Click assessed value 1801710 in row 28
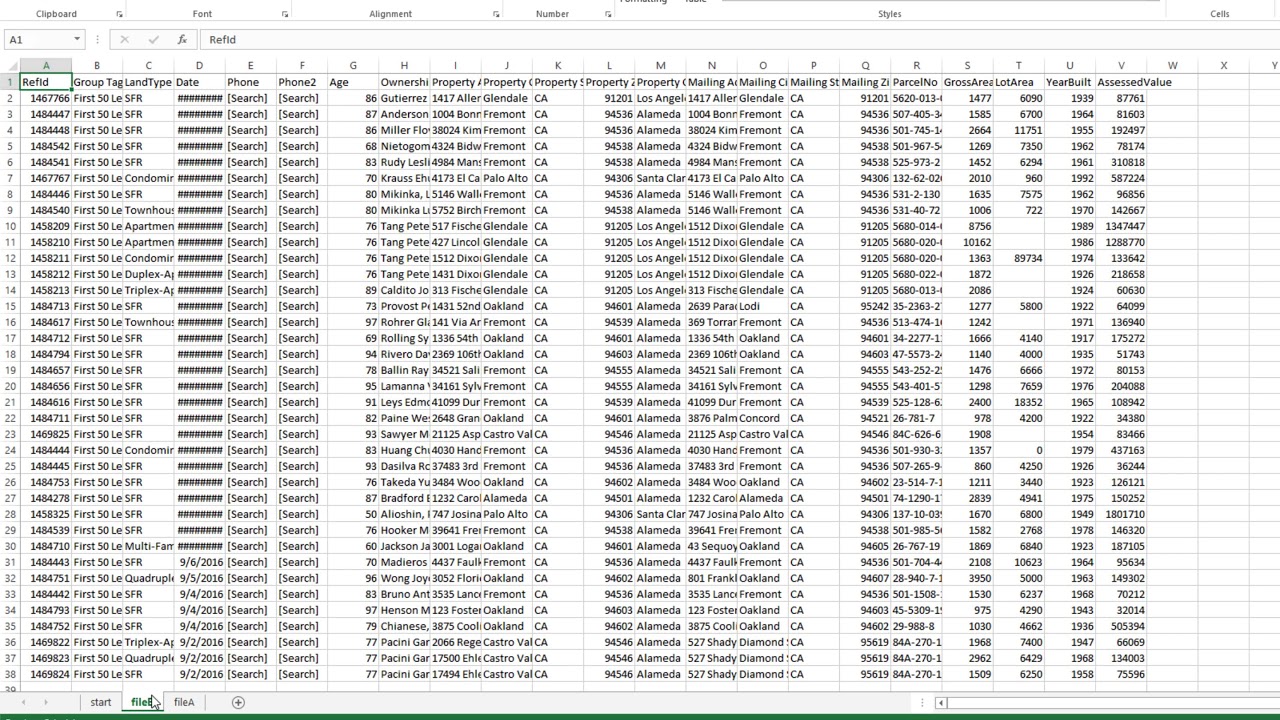 click(1121, 514)
